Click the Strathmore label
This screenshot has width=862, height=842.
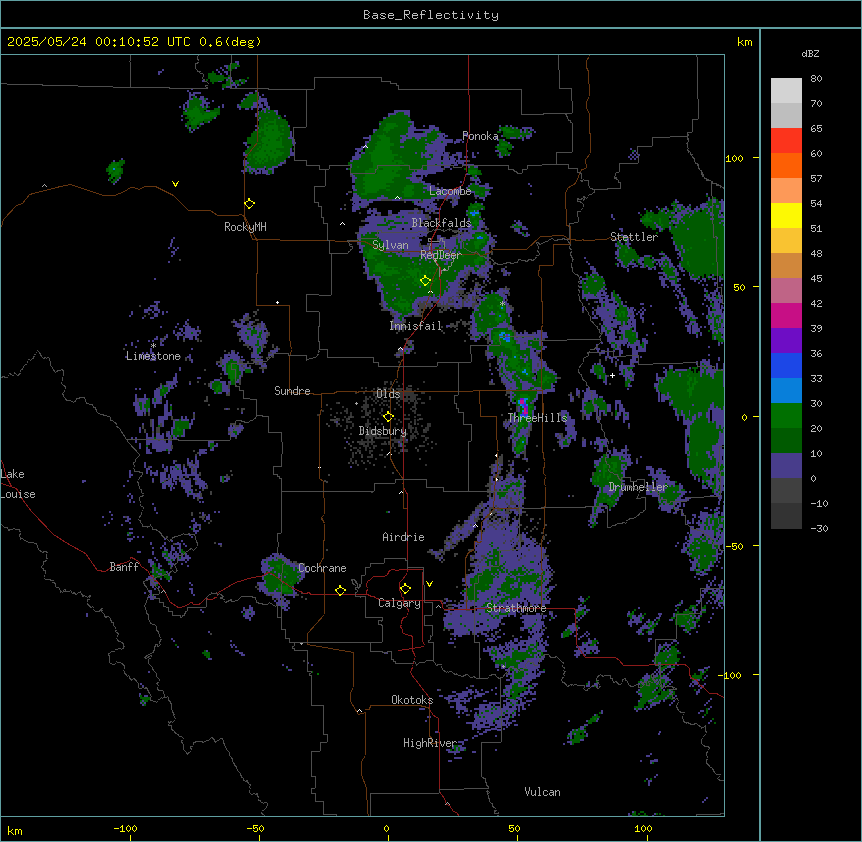pos(516,608)
